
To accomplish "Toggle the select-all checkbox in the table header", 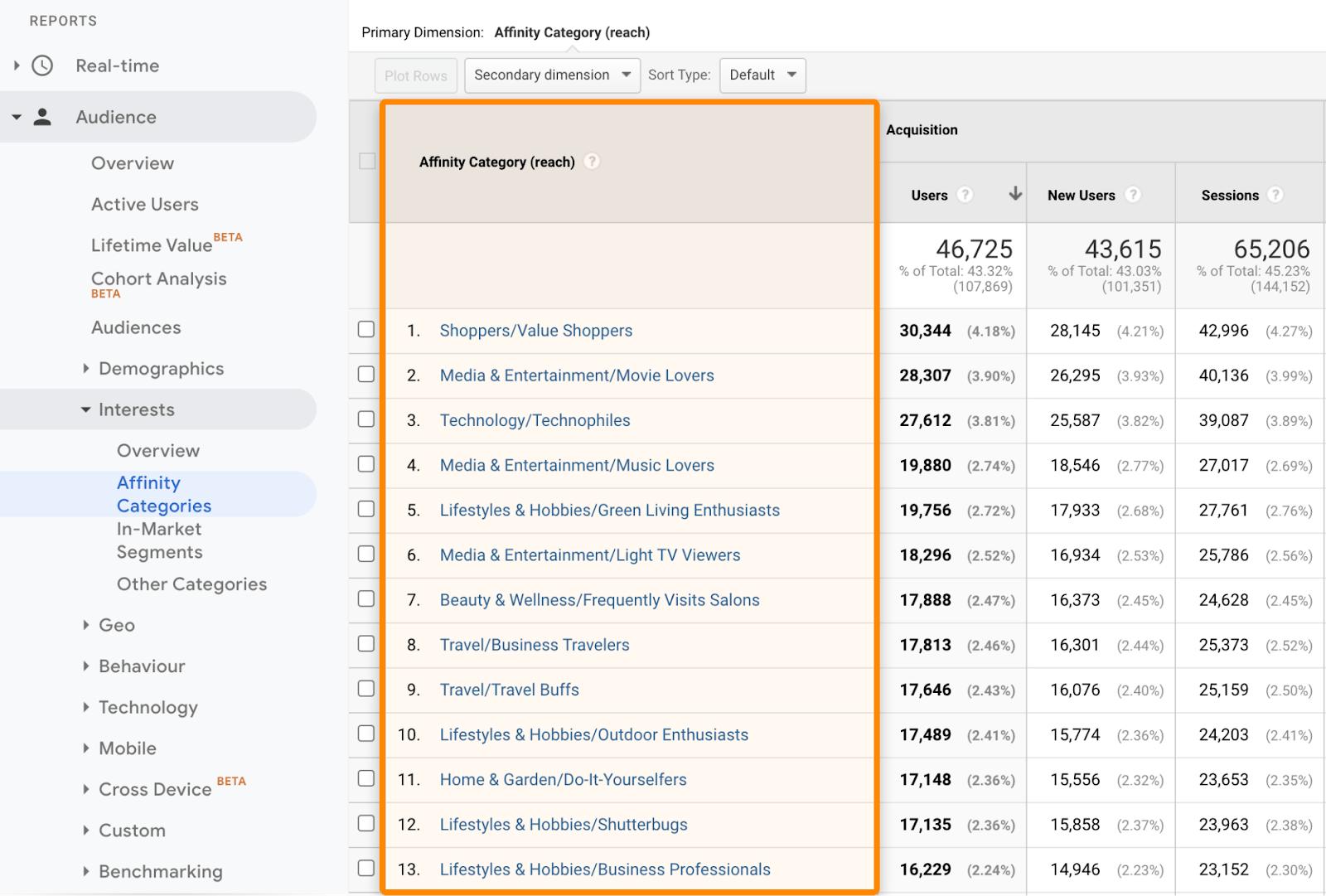I will [x=367, y=161].
